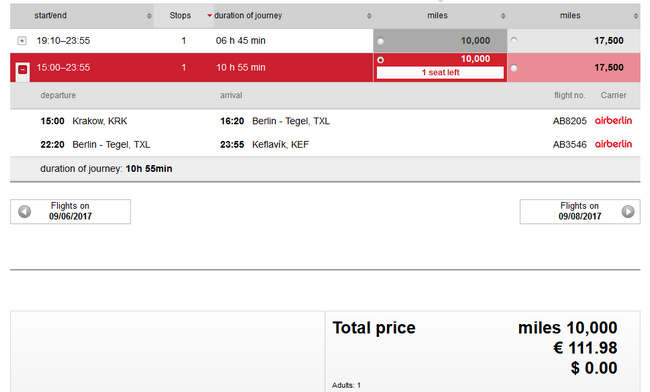Click the '1 seat left' notice
The width and height of the screenshot is (650, 392).
point(440,73)
